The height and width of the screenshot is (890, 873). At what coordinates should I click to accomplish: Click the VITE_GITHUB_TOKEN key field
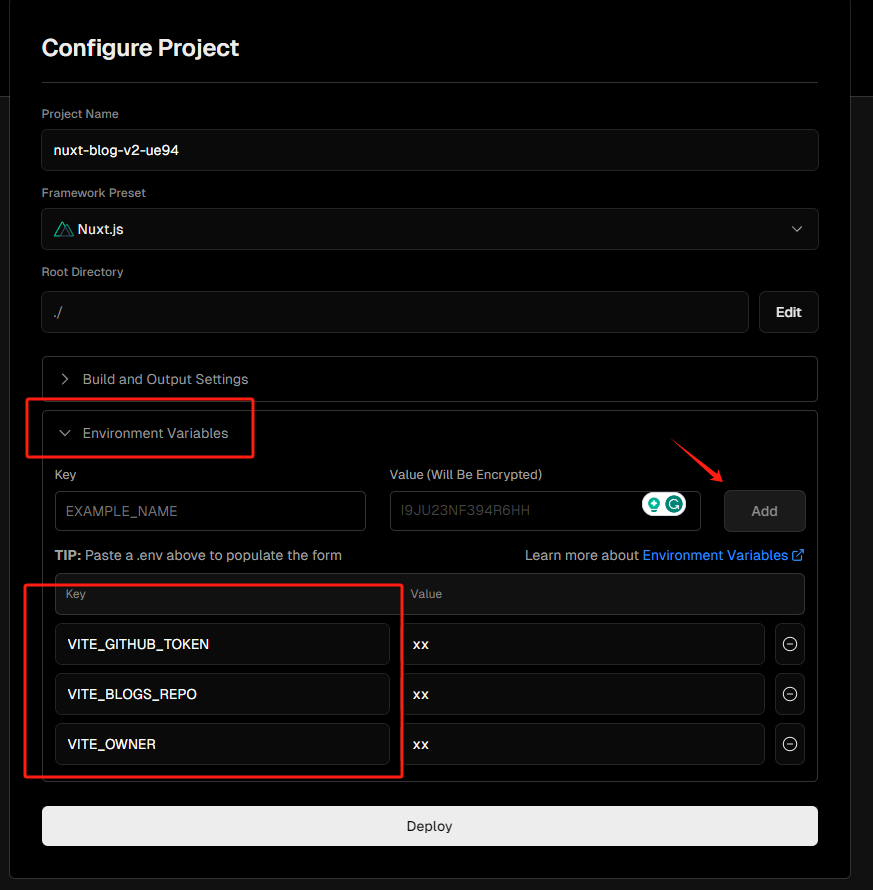222,644
